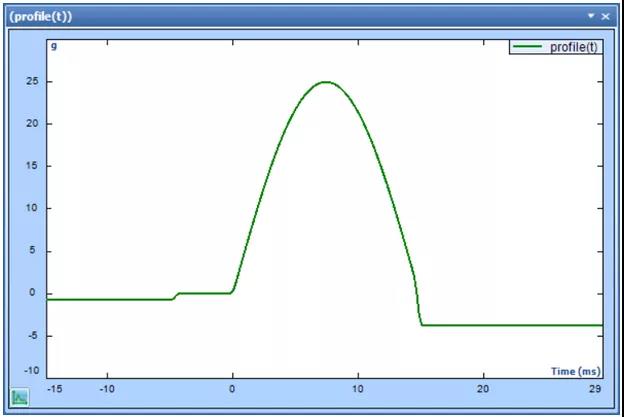624x417 pixels.
Task: Select the 0 tick on the X-axis
Action: [233, 389]
